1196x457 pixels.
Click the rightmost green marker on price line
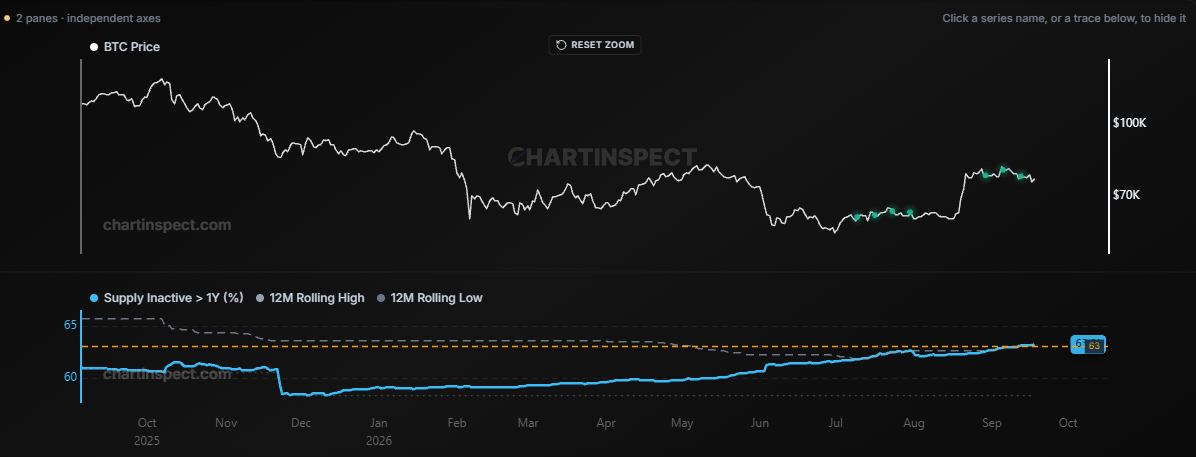click(x=1021, y=176)
